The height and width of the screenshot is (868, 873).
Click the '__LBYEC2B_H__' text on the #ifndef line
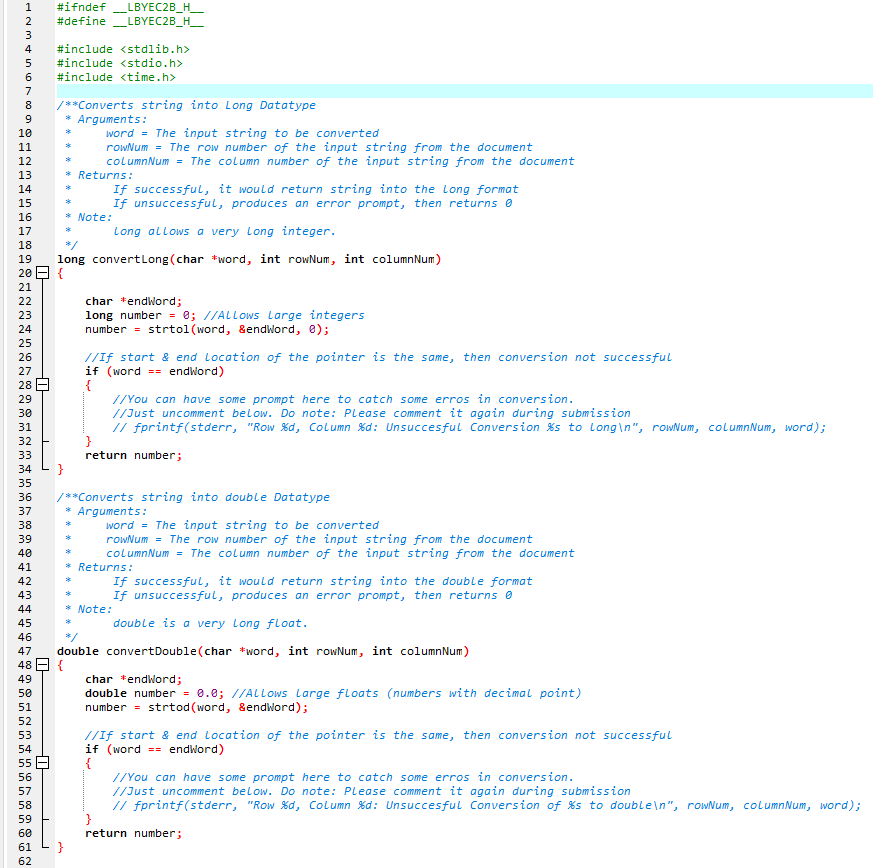[x=158, y=7]
